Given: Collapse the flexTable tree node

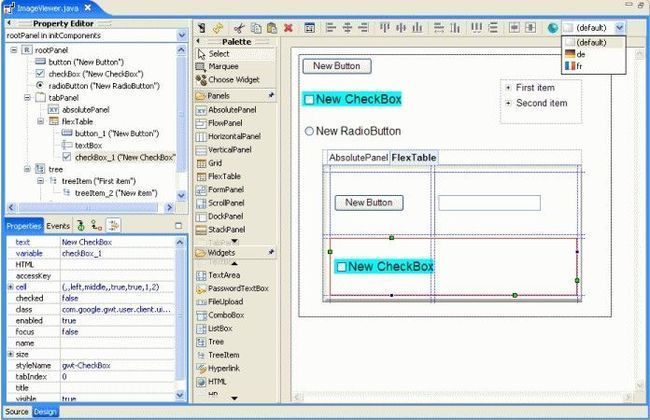Looking at the screenshot, I should tap(41, 121).
